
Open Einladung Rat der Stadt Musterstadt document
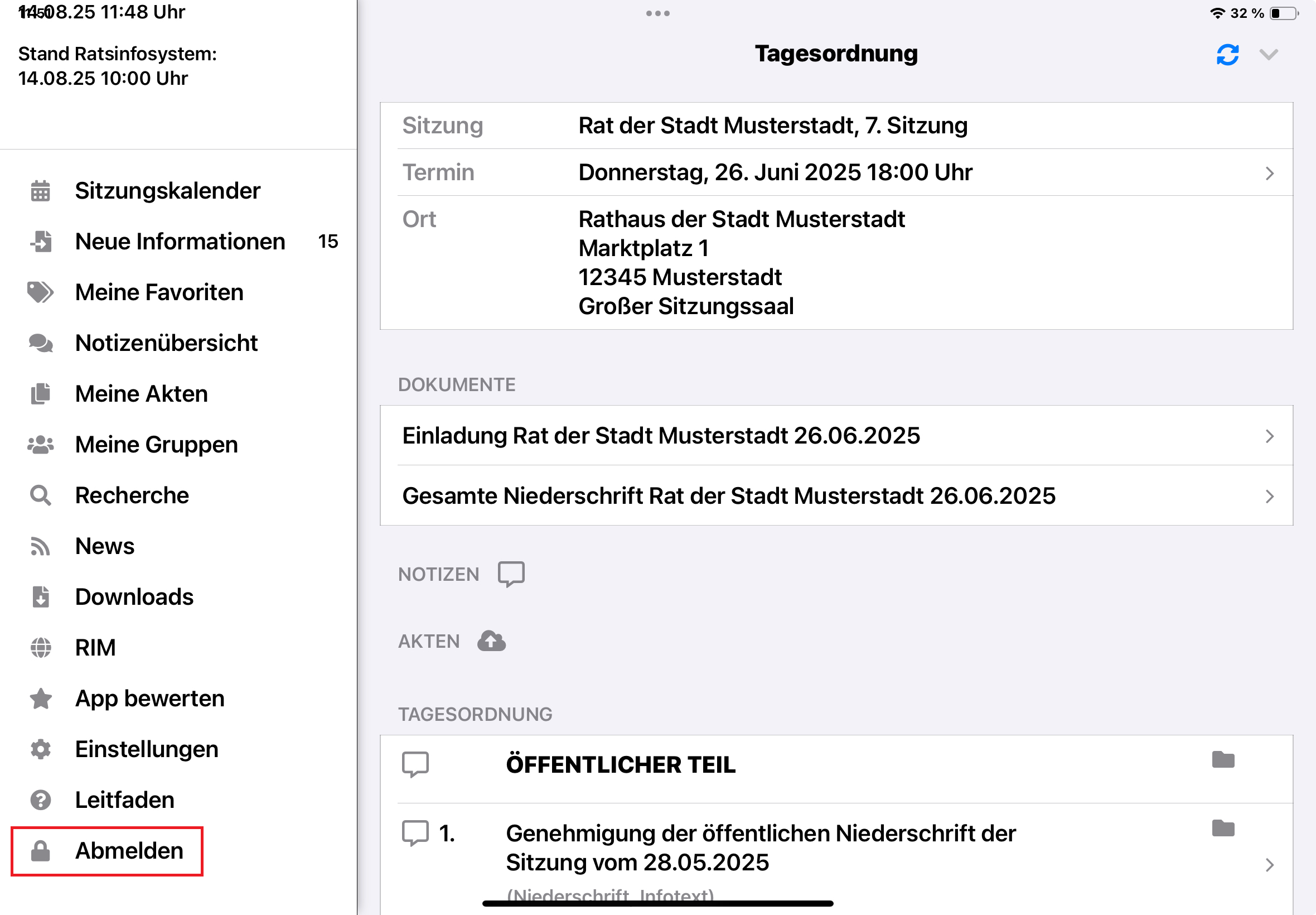[x=661, y=436]
